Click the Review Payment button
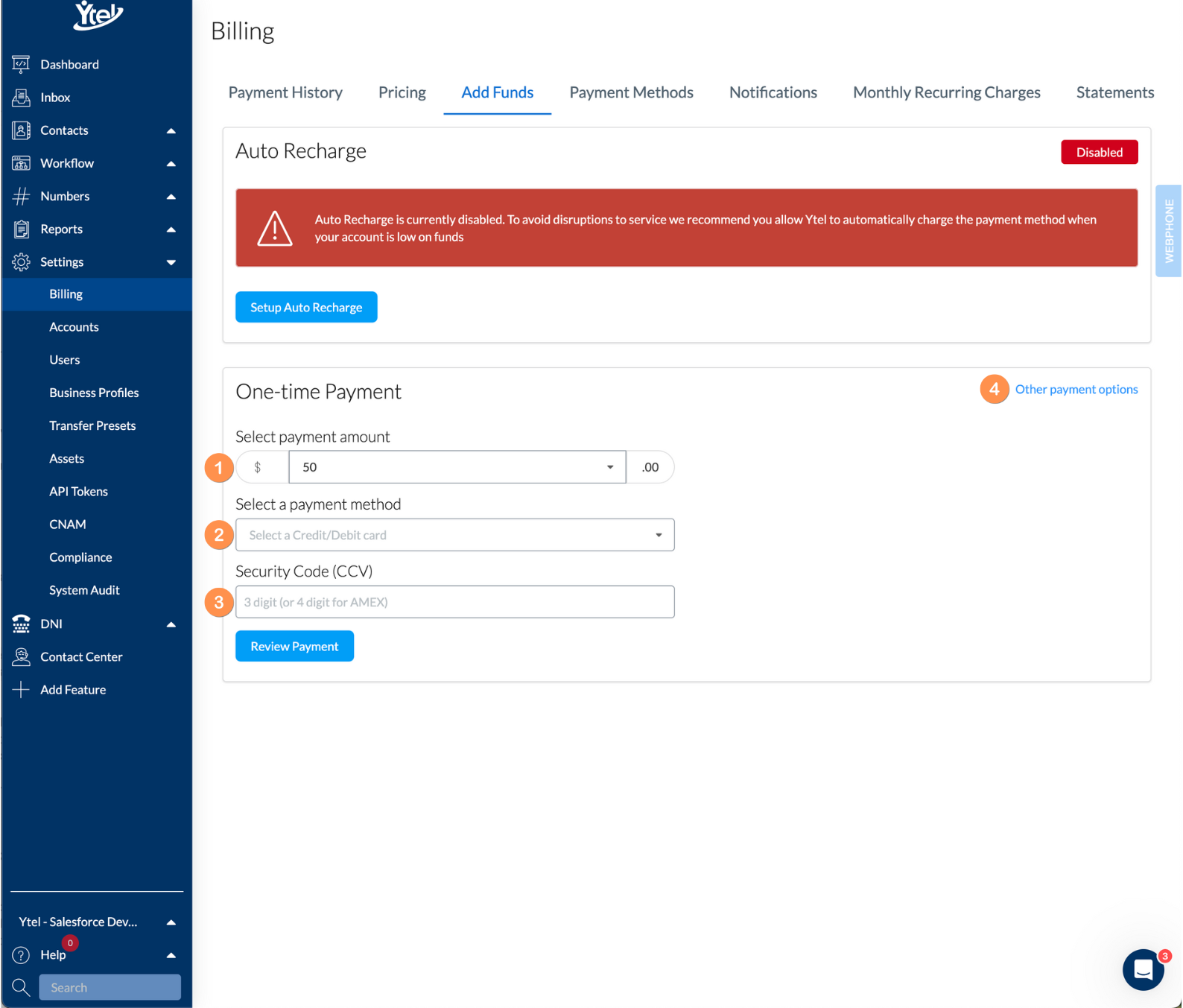1183x1008 pixels. pos(294,646)
